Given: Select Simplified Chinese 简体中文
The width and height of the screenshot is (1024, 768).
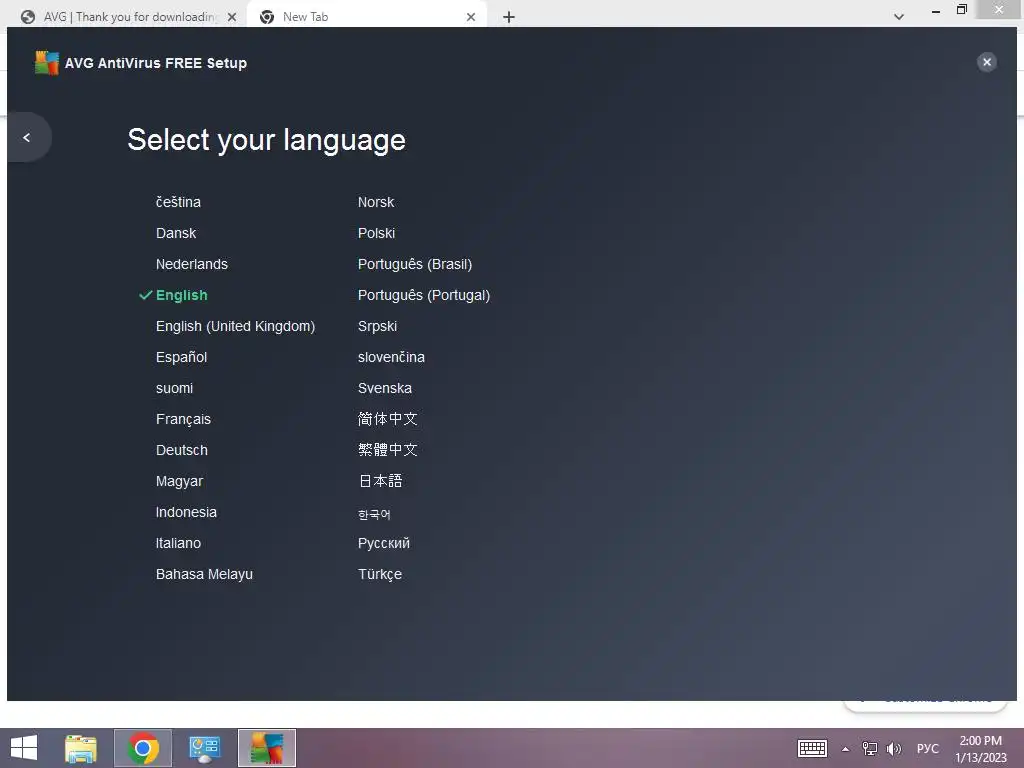Looking at the screenshot, I should tap(387, 419).
